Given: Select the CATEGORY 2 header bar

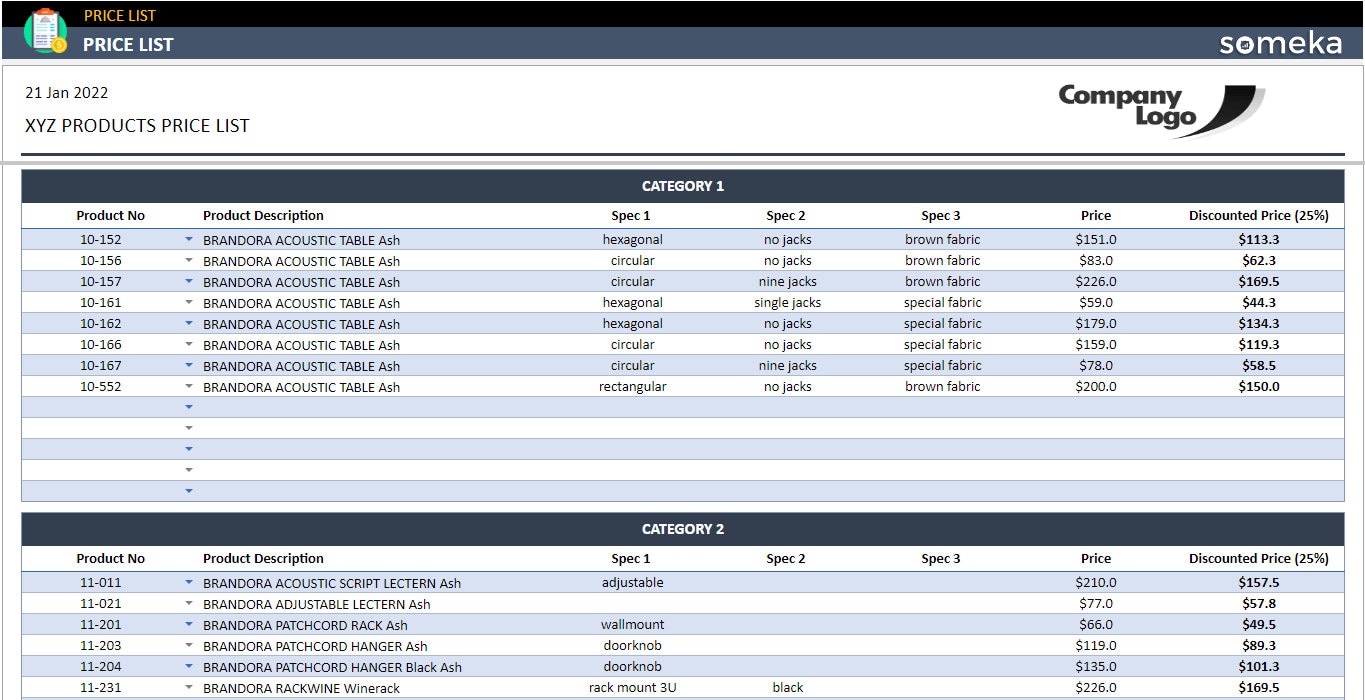Looking at the screenshot, I should [683, 529].
